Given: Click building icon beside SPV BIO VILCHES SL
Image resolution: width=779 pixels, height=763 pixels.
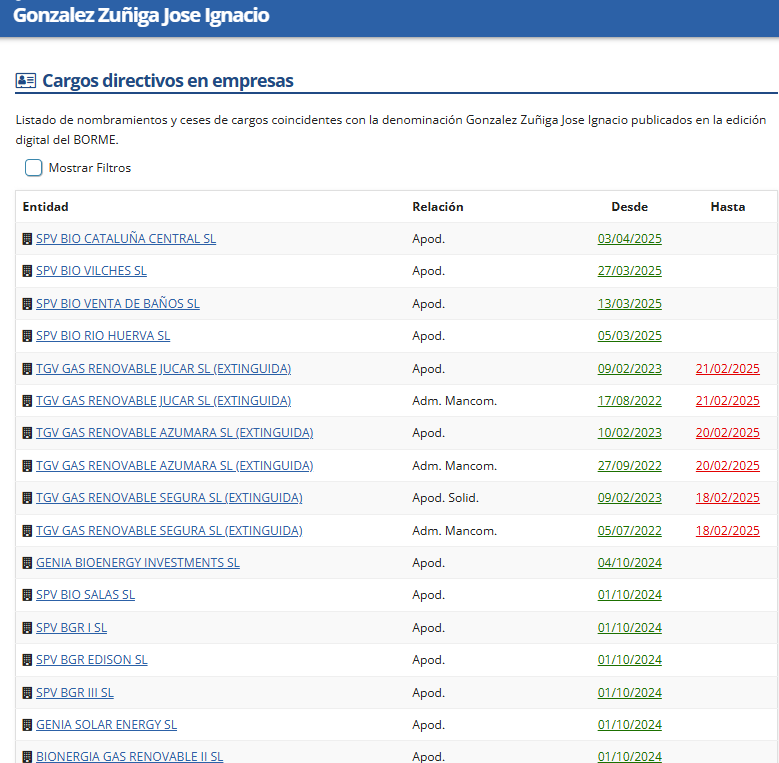Looking at the screenshot, I should (27, 271).
